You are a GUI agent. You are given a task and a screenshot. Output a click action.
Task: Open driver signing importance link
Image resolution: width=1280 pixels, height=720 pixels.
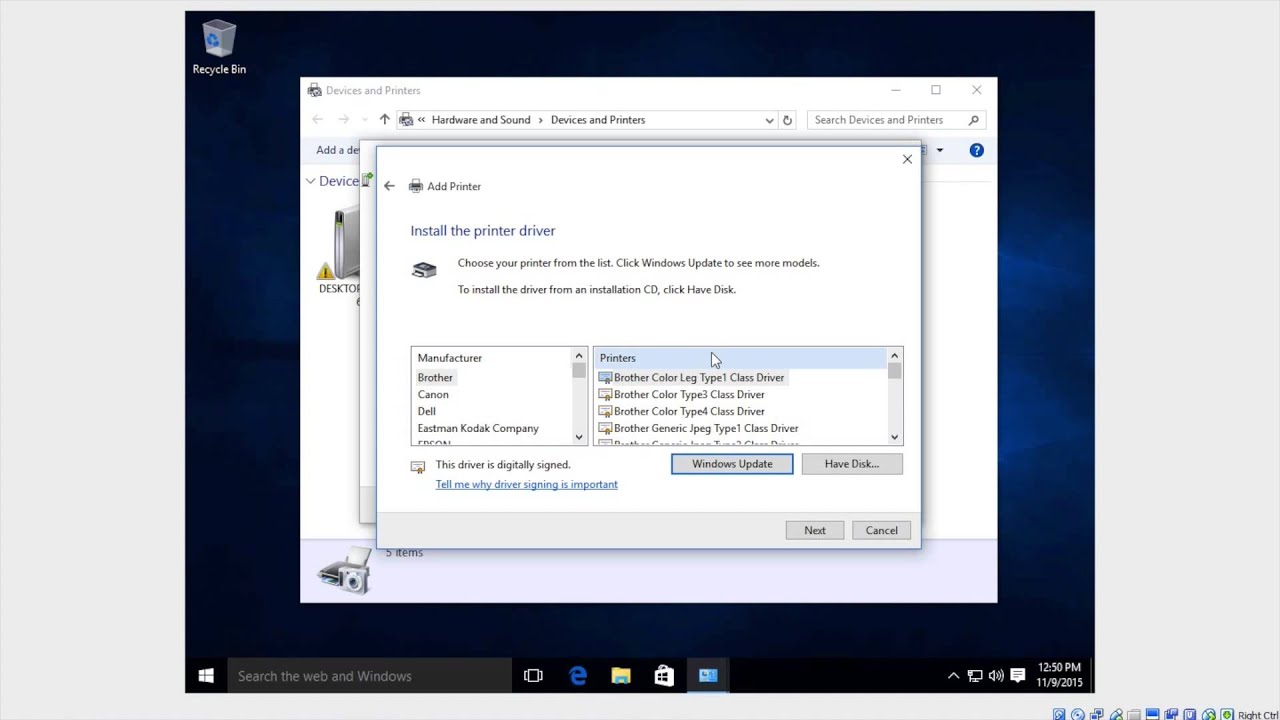[x=527, y=484]
